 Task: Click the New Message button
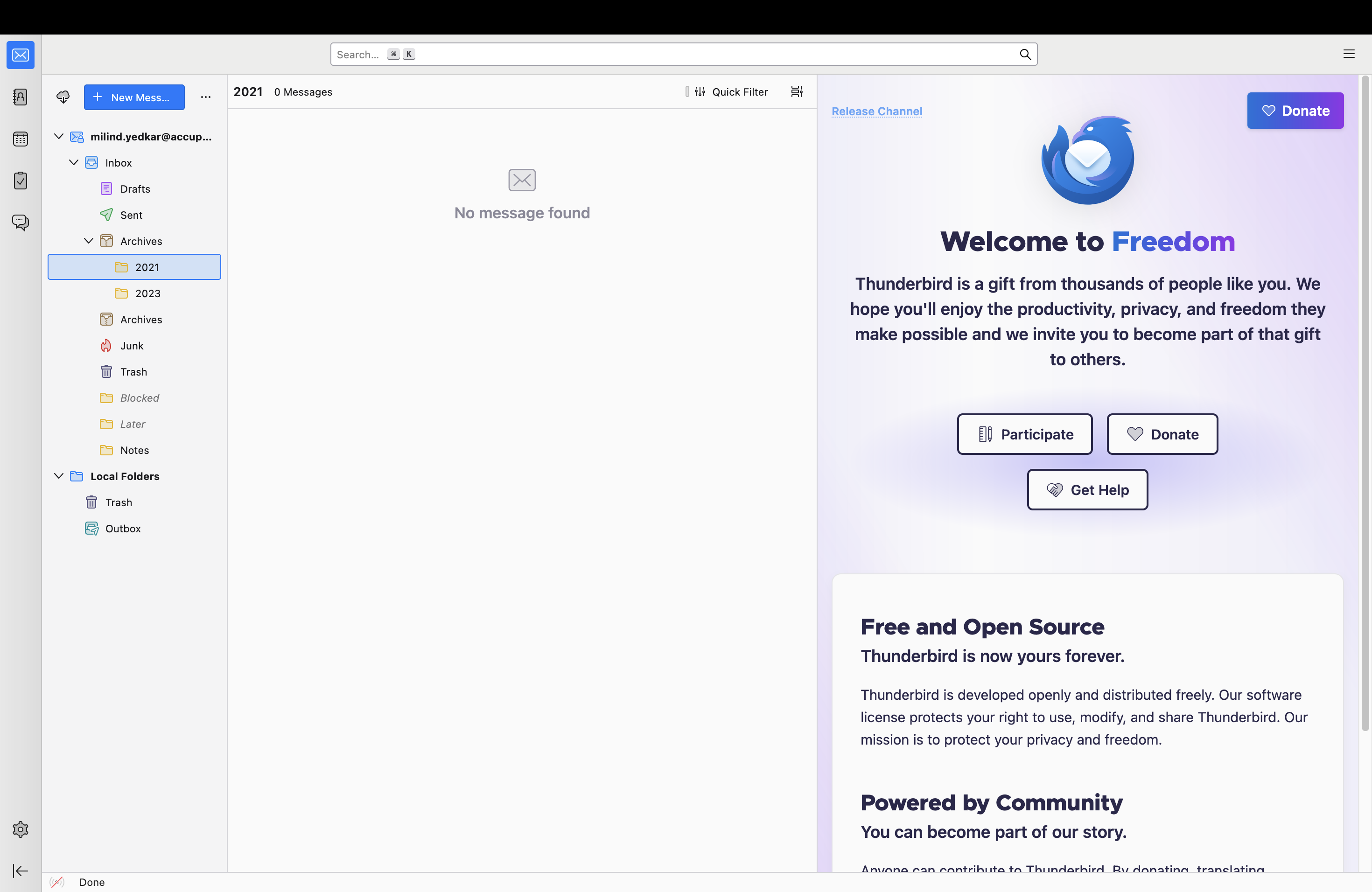pyautogui.click(x=134, y=97)
